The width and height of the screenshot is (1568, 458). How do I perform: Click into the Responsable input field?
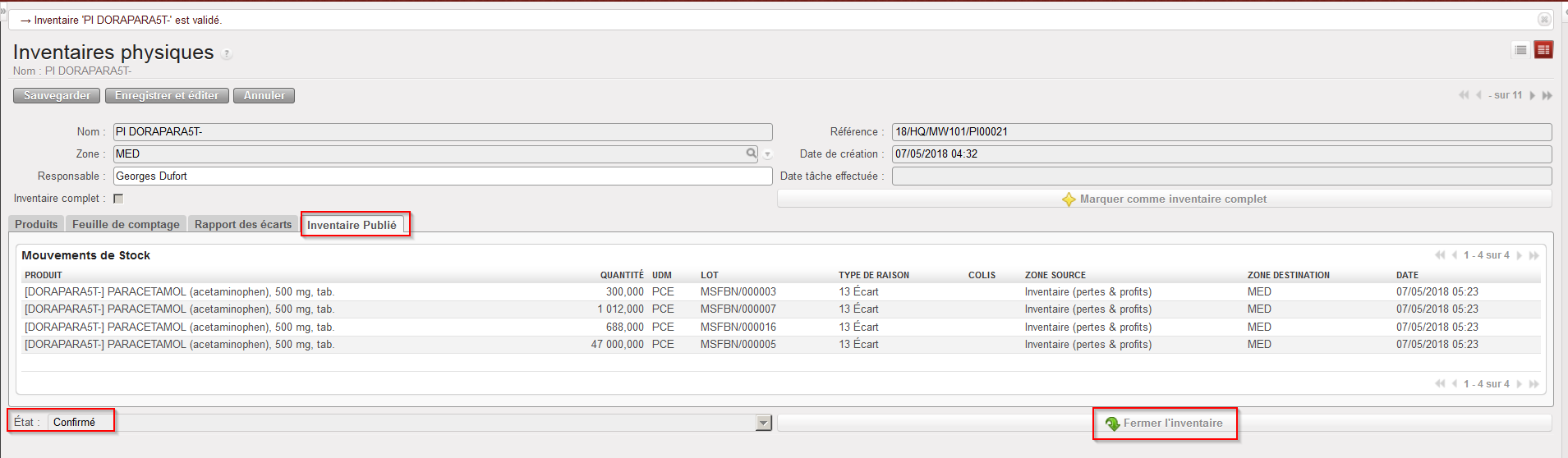(x=442, y=176)
